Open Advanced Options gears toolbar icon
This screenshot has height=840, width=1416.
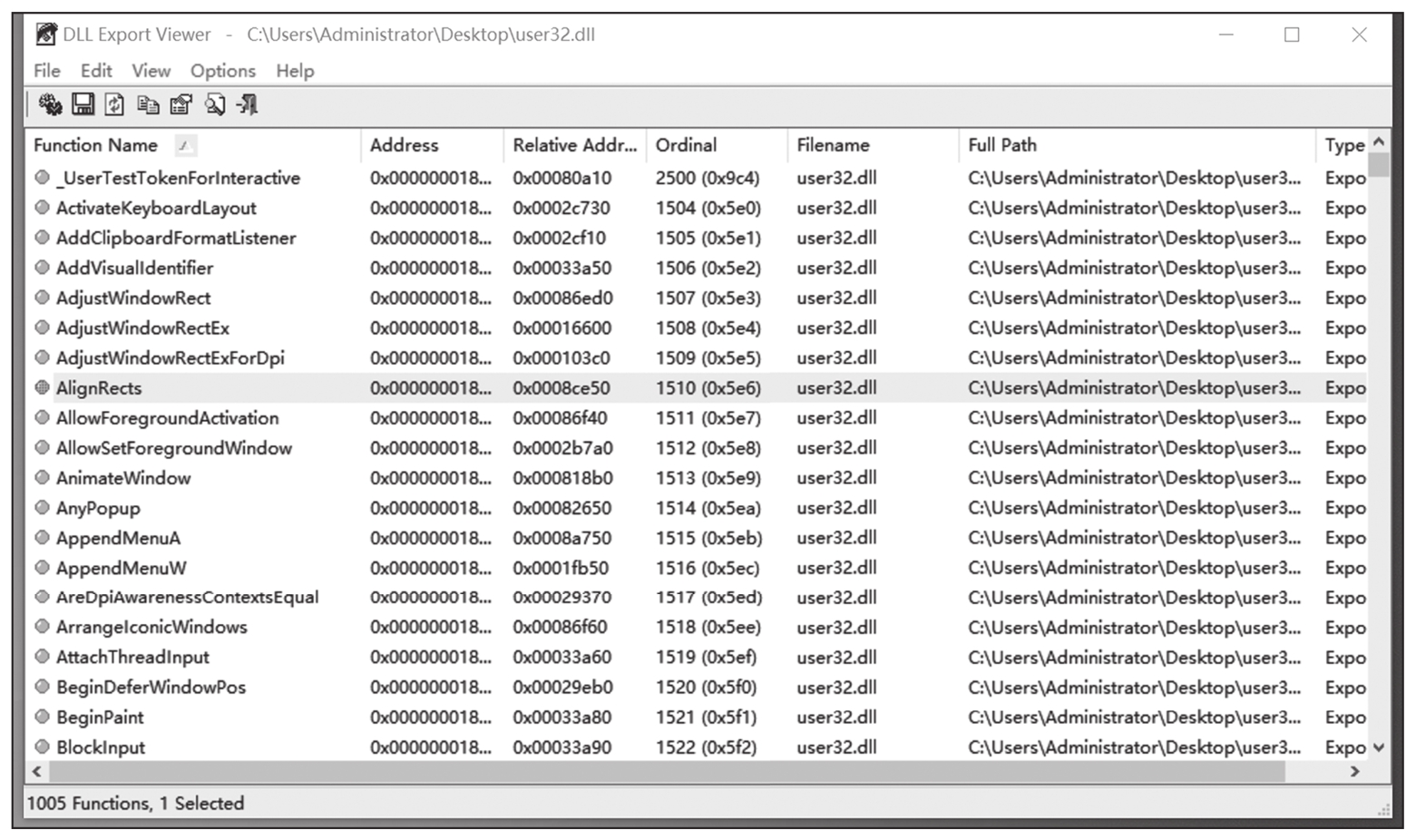pos(50,105)
